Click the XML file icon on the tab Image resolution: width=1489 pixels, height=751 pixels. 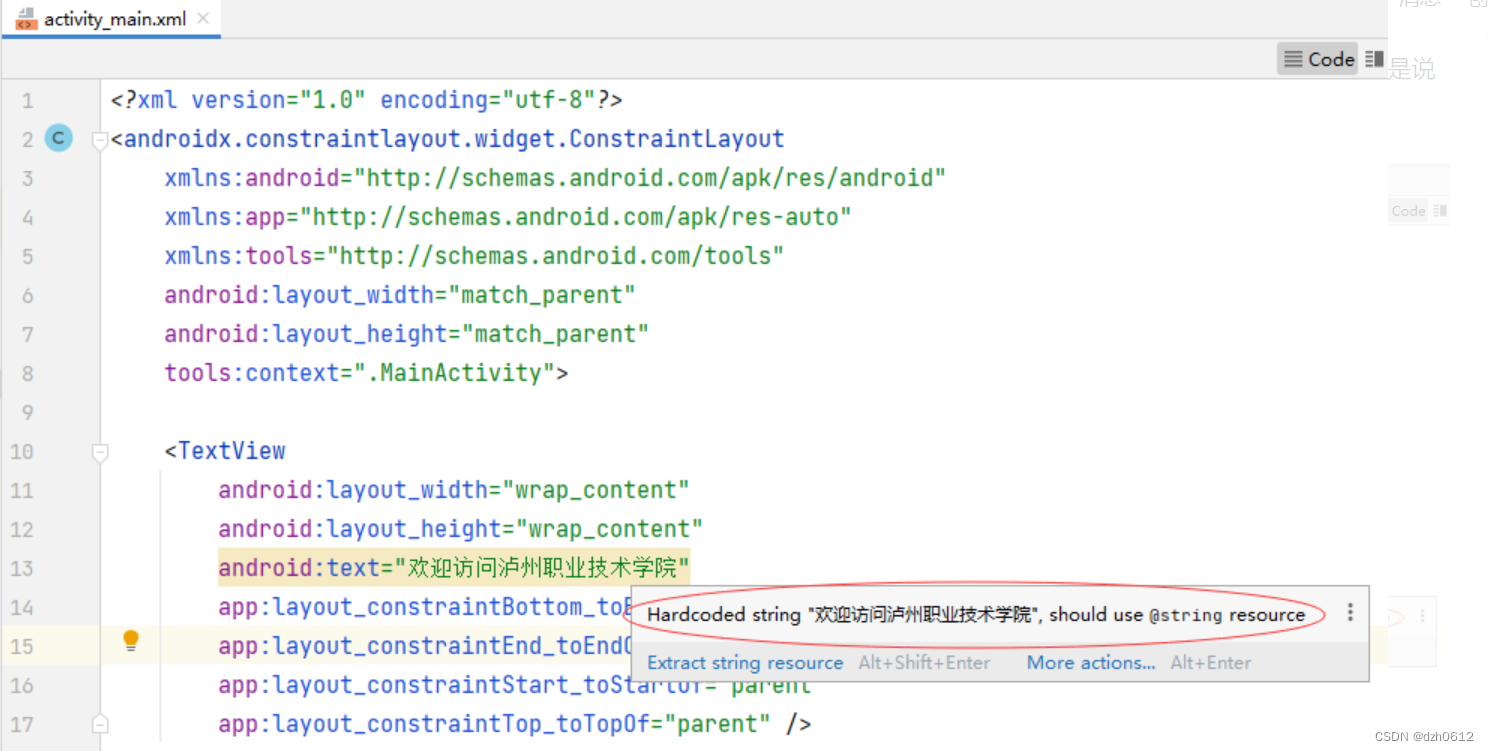click(26, 20)
